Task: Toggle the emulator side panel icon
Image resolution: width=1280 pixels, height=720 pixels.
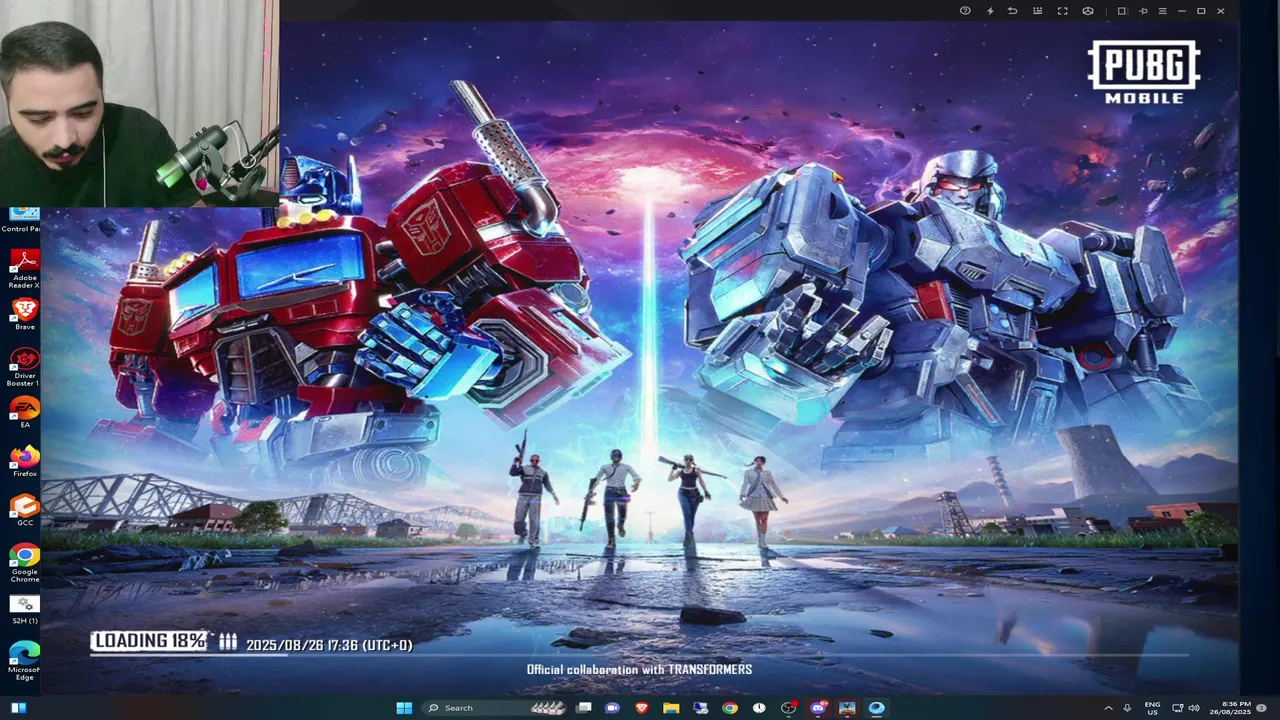Action: tap(1122, 11)
